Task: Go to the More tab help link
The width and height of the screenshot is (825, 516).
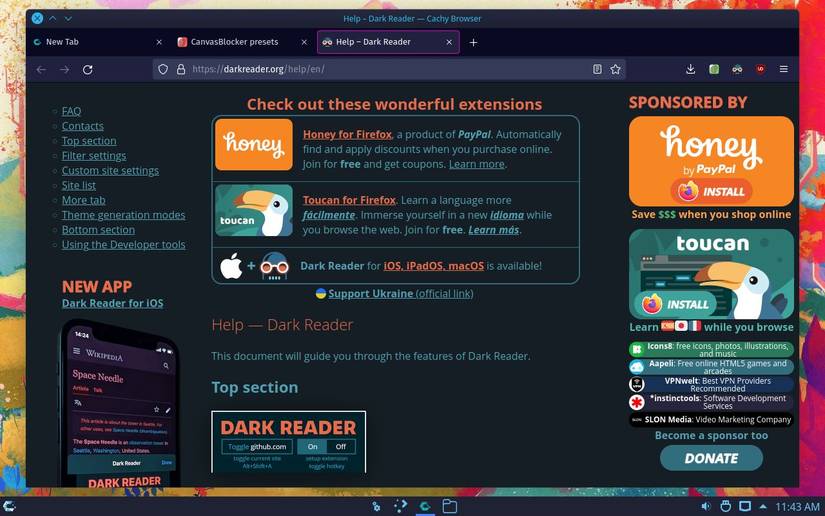Action: (84, 200)
